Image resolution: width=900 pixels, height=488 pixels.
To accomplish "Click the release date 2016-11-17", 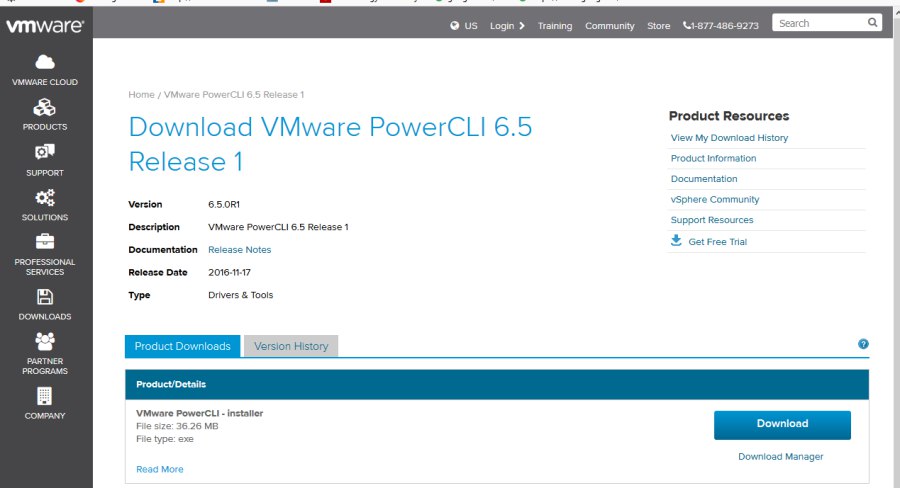I will click(229, 272).
